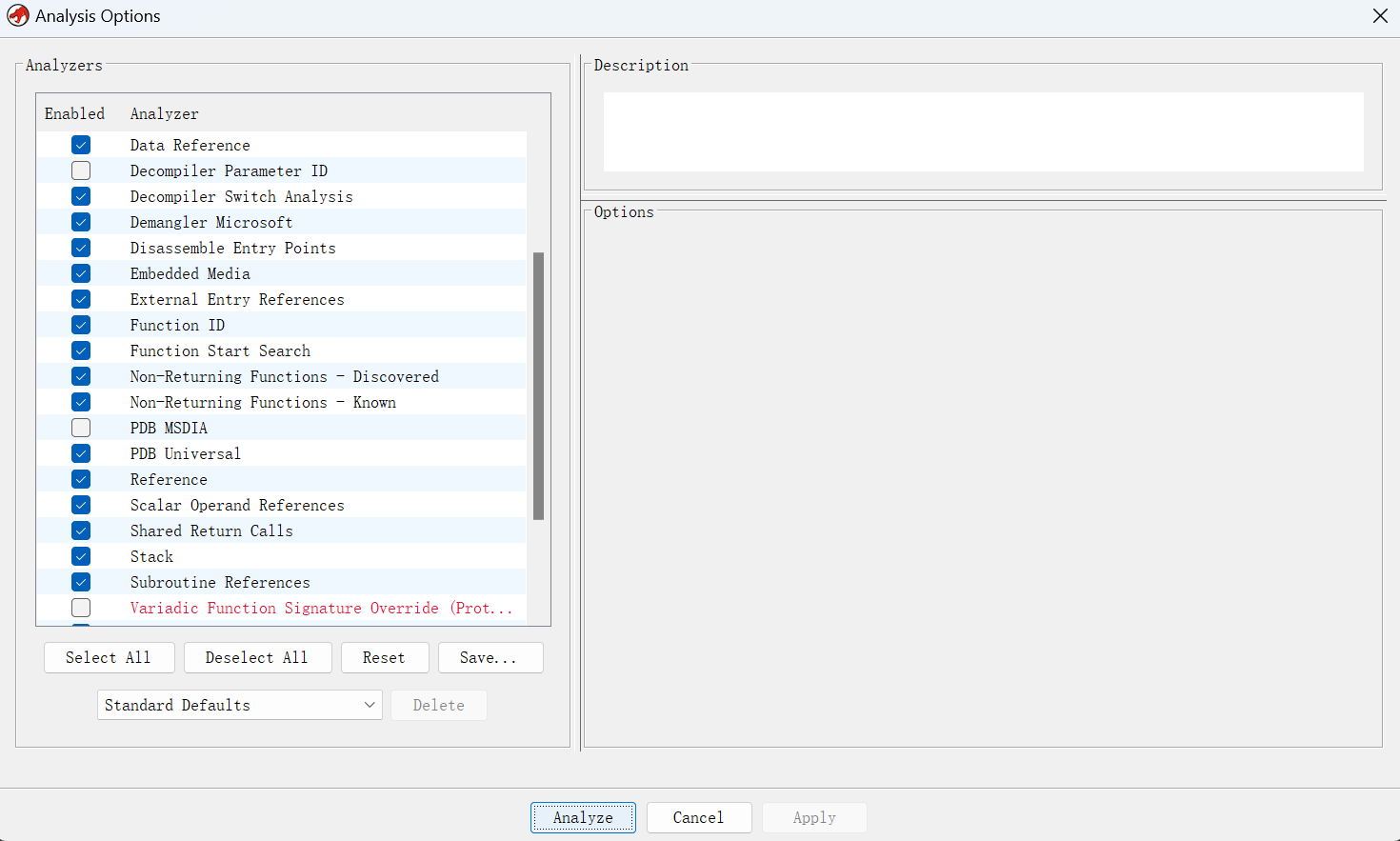
Task: Select Subroutine References row text
Action: [x=220, y=582]
